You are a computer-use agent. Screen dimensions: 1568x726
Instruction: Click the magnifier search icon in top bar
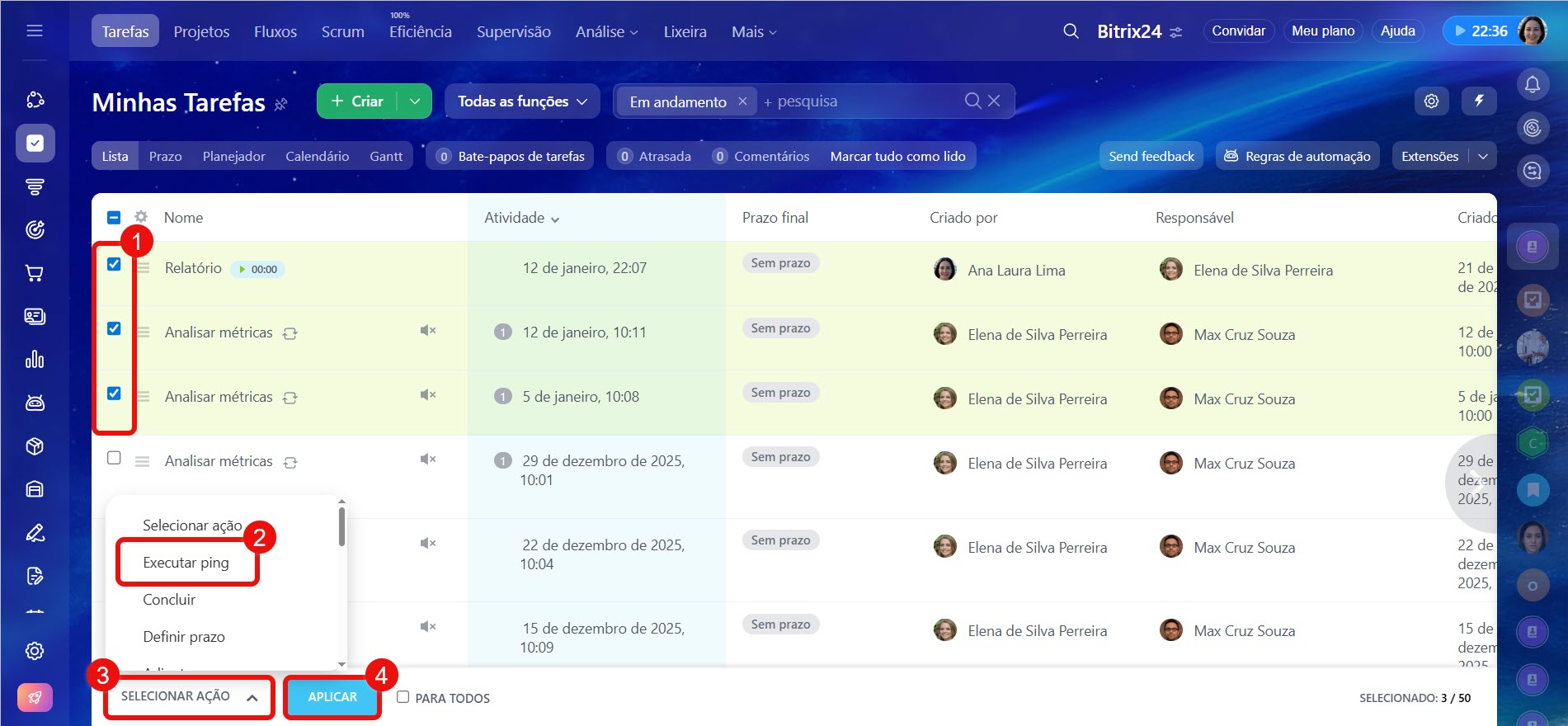tap(1071, 31)
